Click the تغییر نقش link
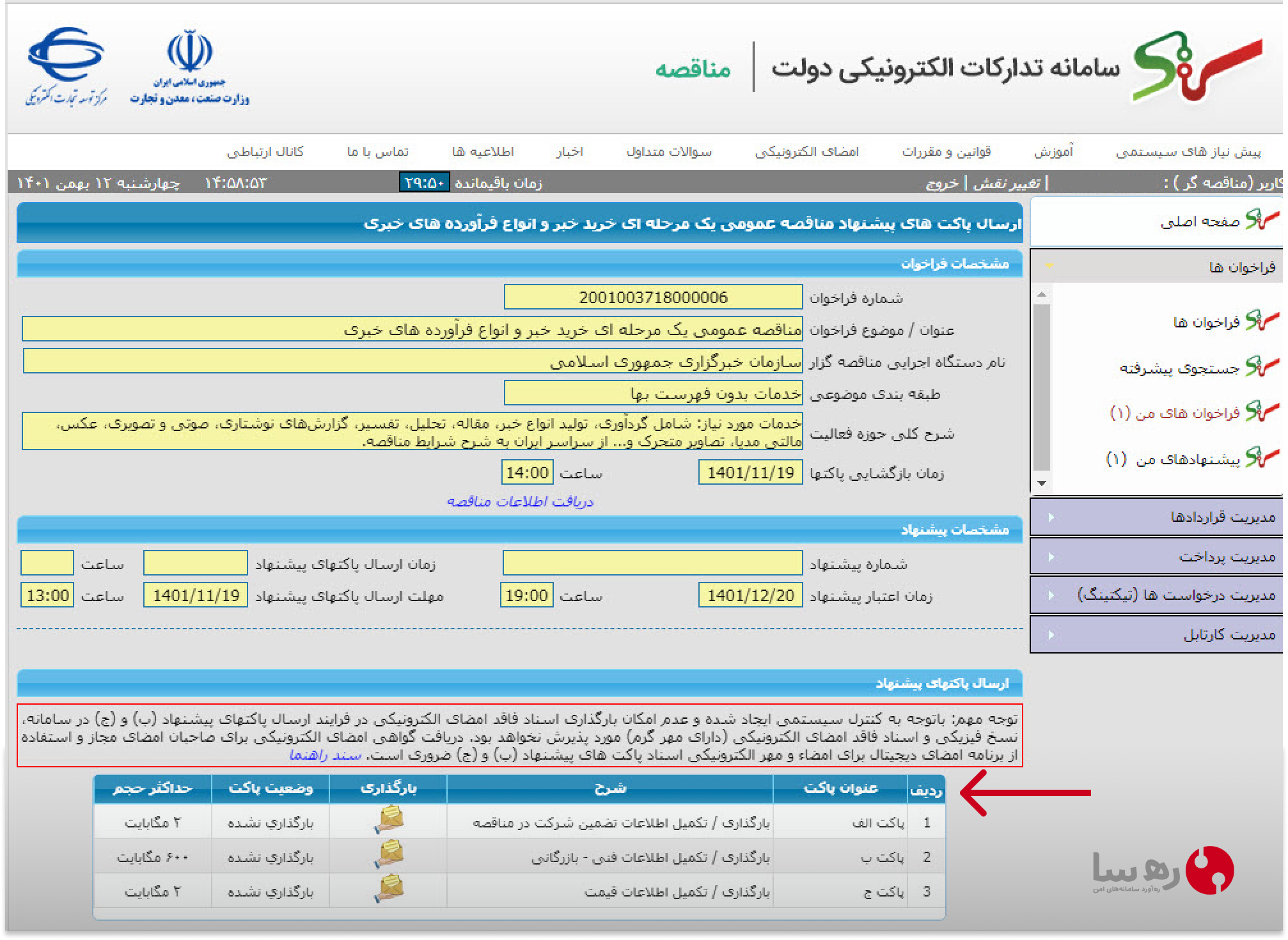The height and width of the screenshot is (940, 1288). [1007, 184]
